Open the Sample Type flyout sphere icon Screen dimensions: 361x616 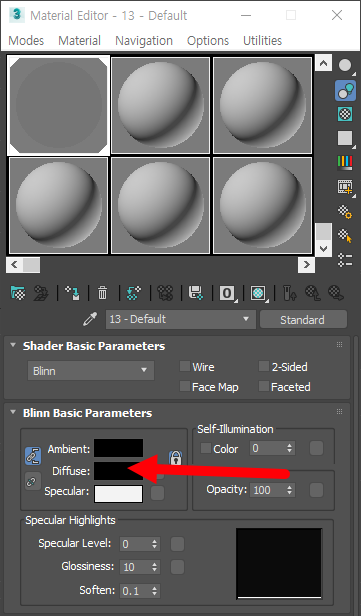345,66
